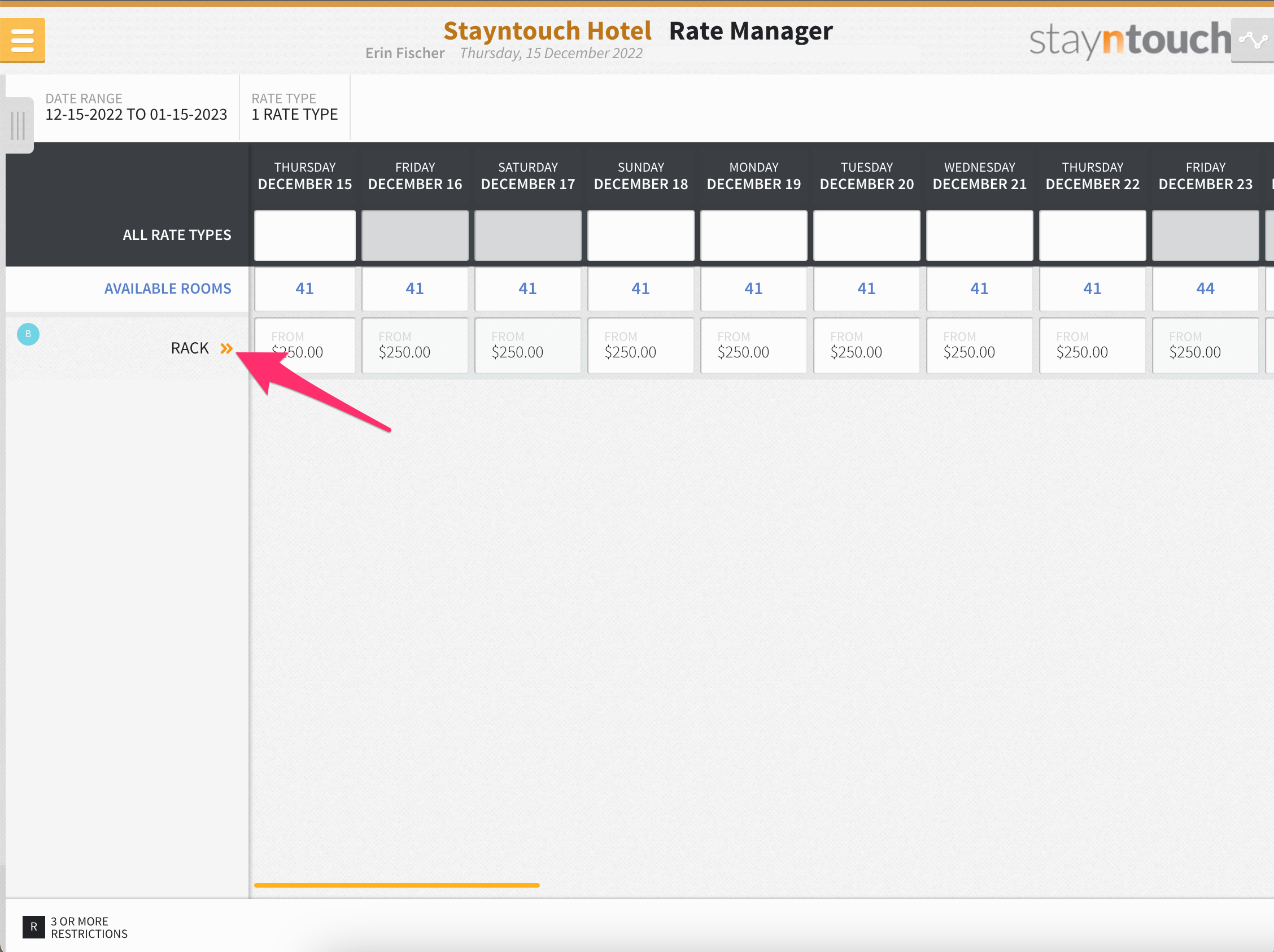Click the staytouch logo

pos(1129,40)
